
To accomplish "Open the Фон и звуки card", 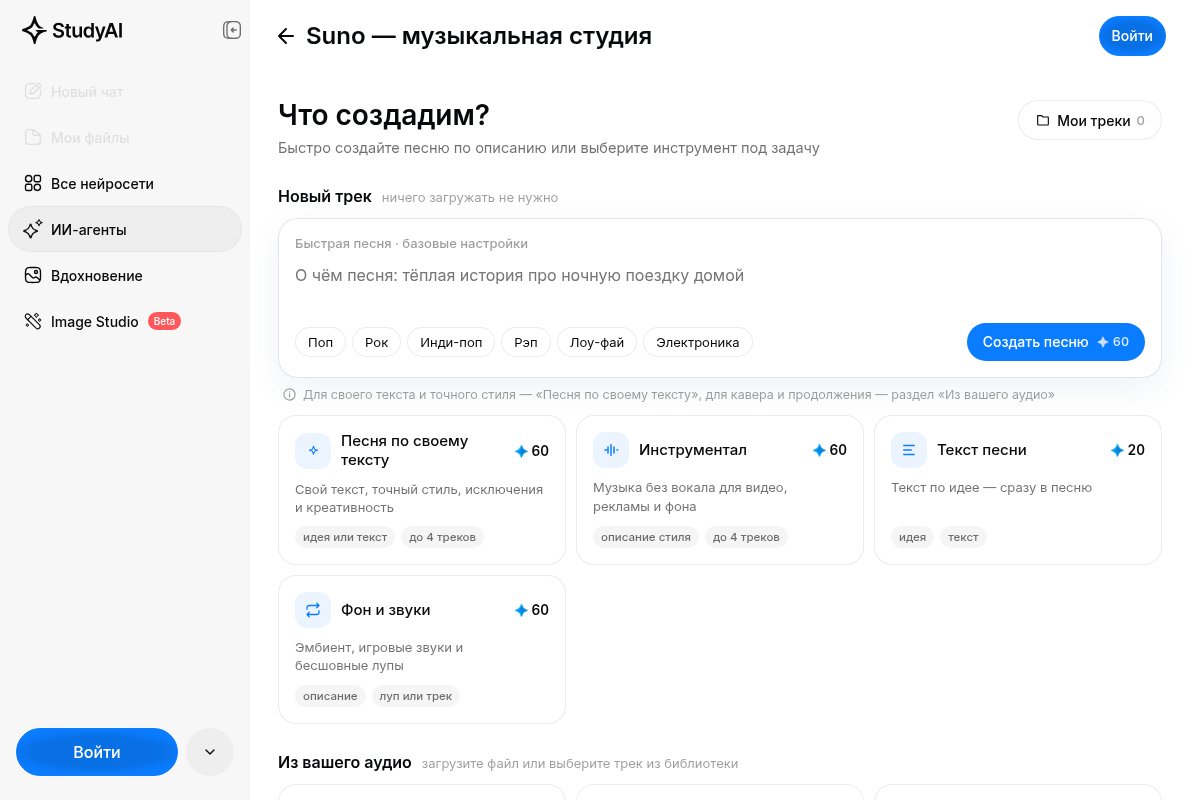I will 422,649.
